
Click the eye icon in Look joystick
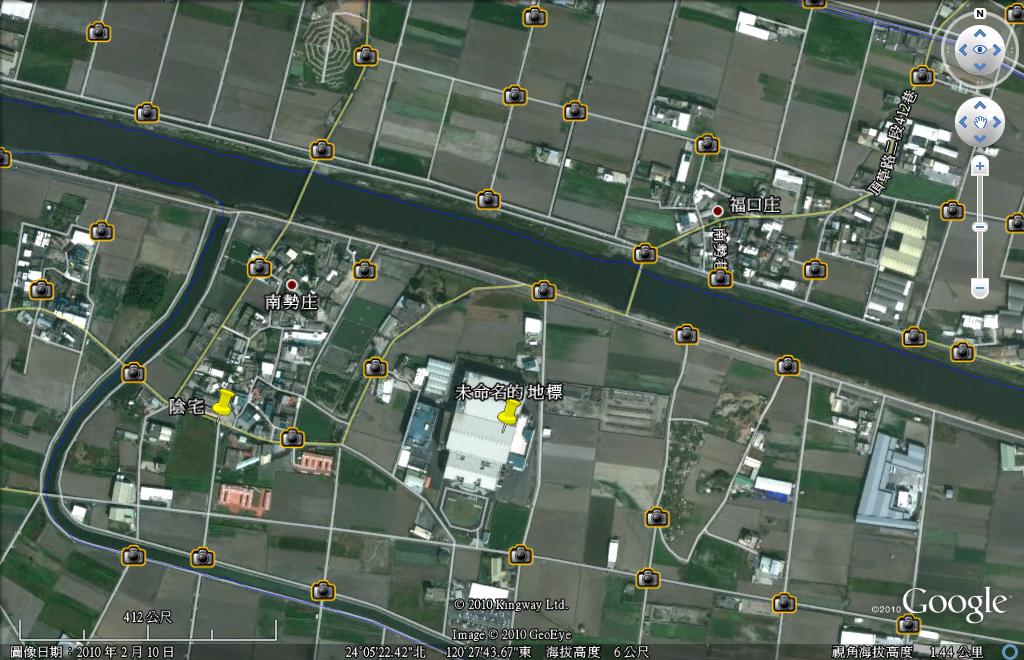980,50
